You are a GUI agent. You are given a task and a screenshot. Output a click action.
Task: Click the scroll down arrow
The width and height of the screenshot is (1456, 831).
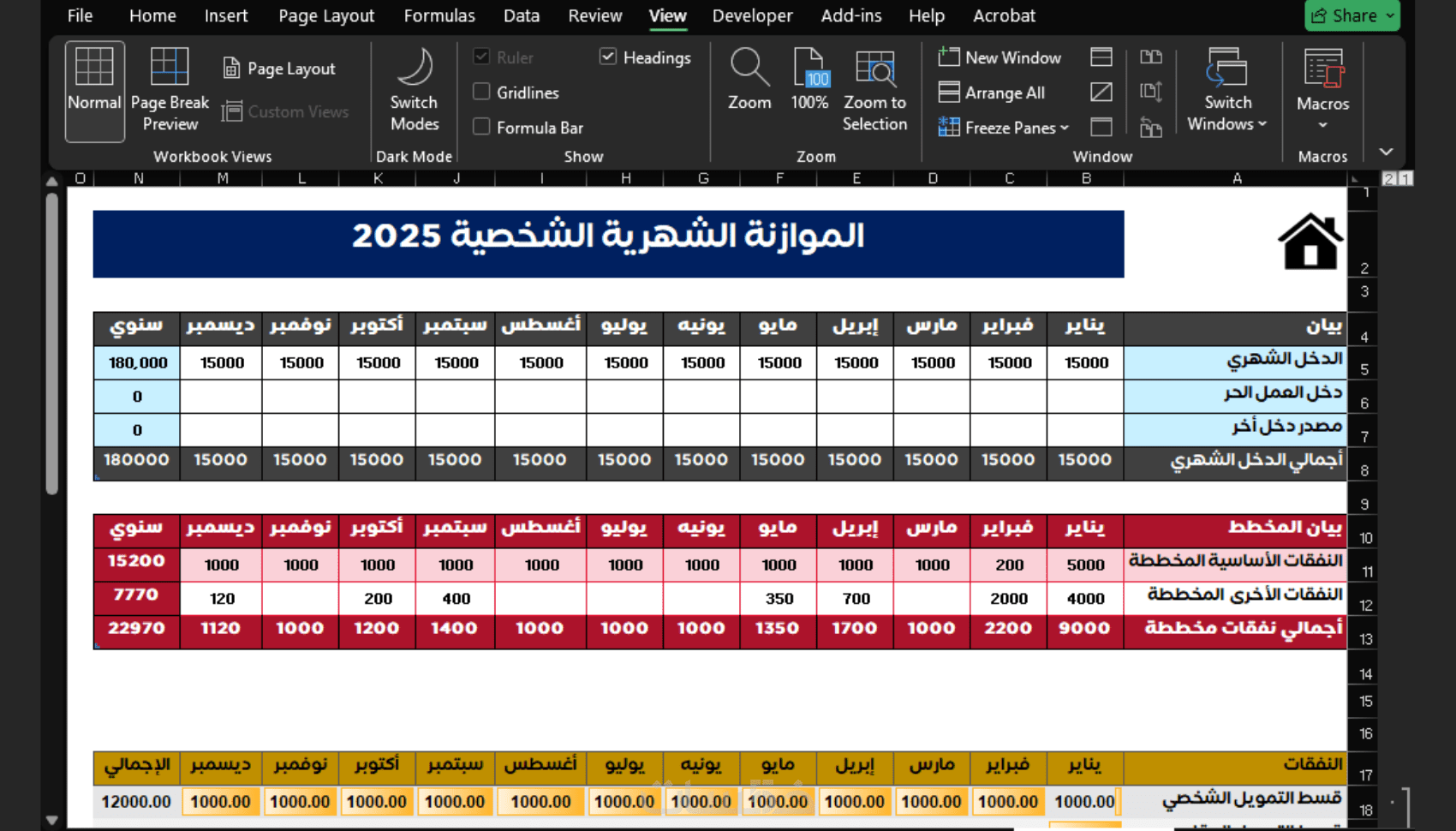51,820
